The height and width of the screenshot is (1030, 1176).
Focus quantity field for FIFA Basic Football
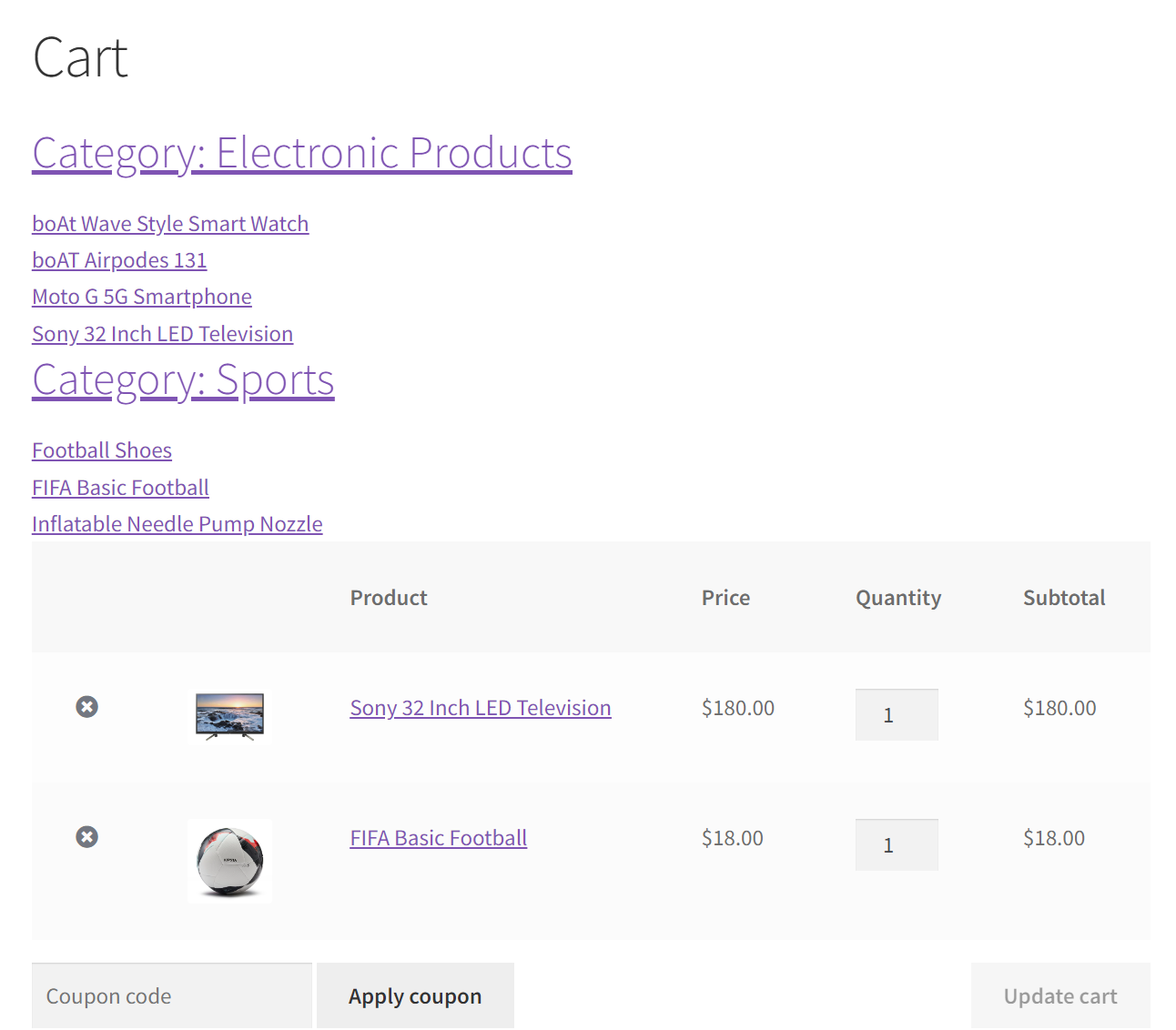click(896, 845)
